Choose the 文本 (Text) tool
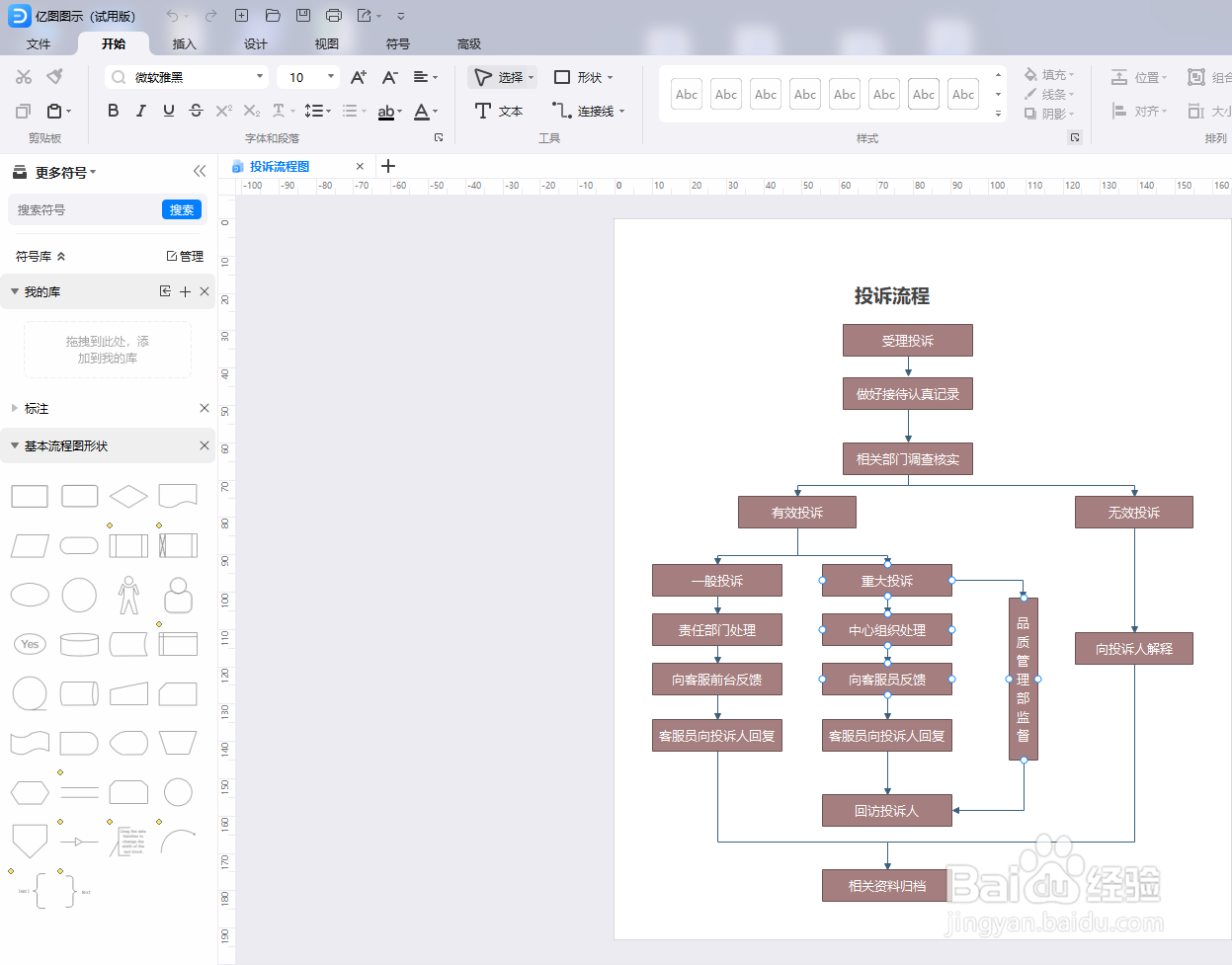This screenshot has width=1232, height=965. (499, 111)
